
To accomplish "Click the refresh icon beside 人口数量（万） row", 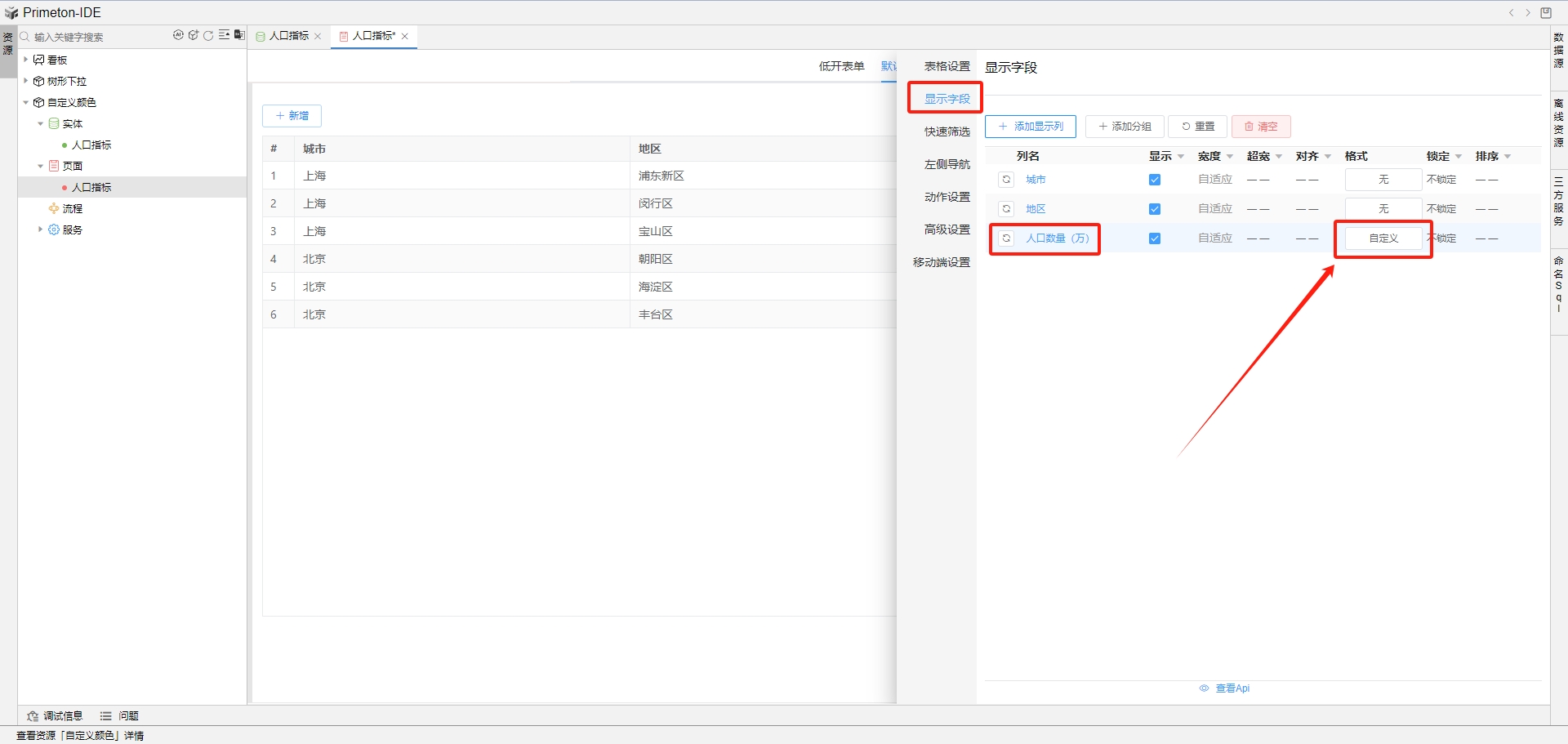I will coord(1006,238).
